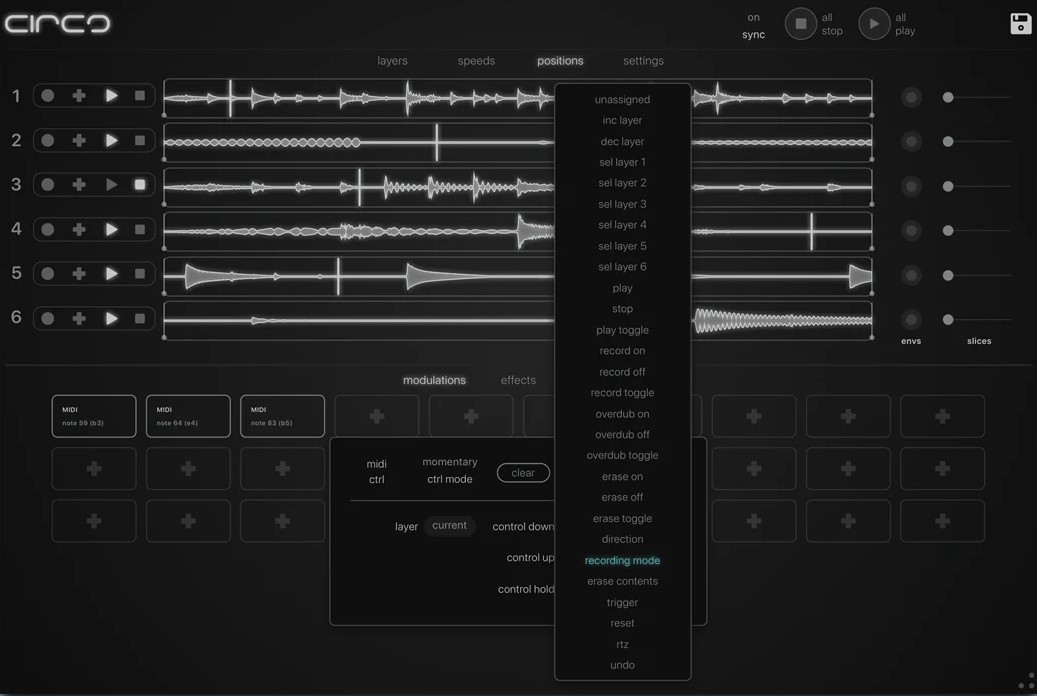Choose sel layer 3 in the action list
Viewport: 1037px width, 696px height.
pos(622,204)
